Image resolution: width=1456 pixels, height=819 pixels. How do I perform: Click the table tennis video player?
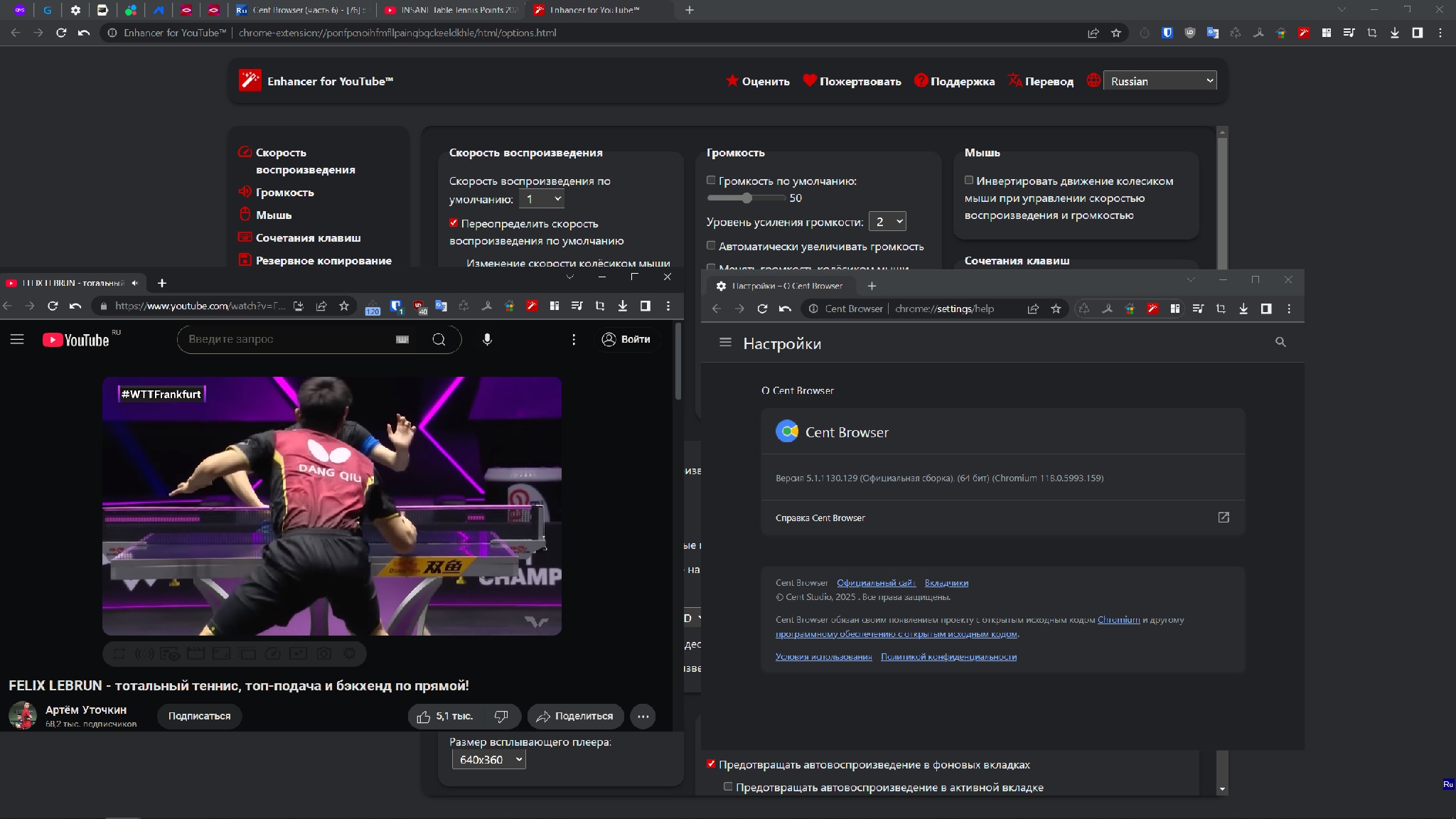tap(332, 506)
